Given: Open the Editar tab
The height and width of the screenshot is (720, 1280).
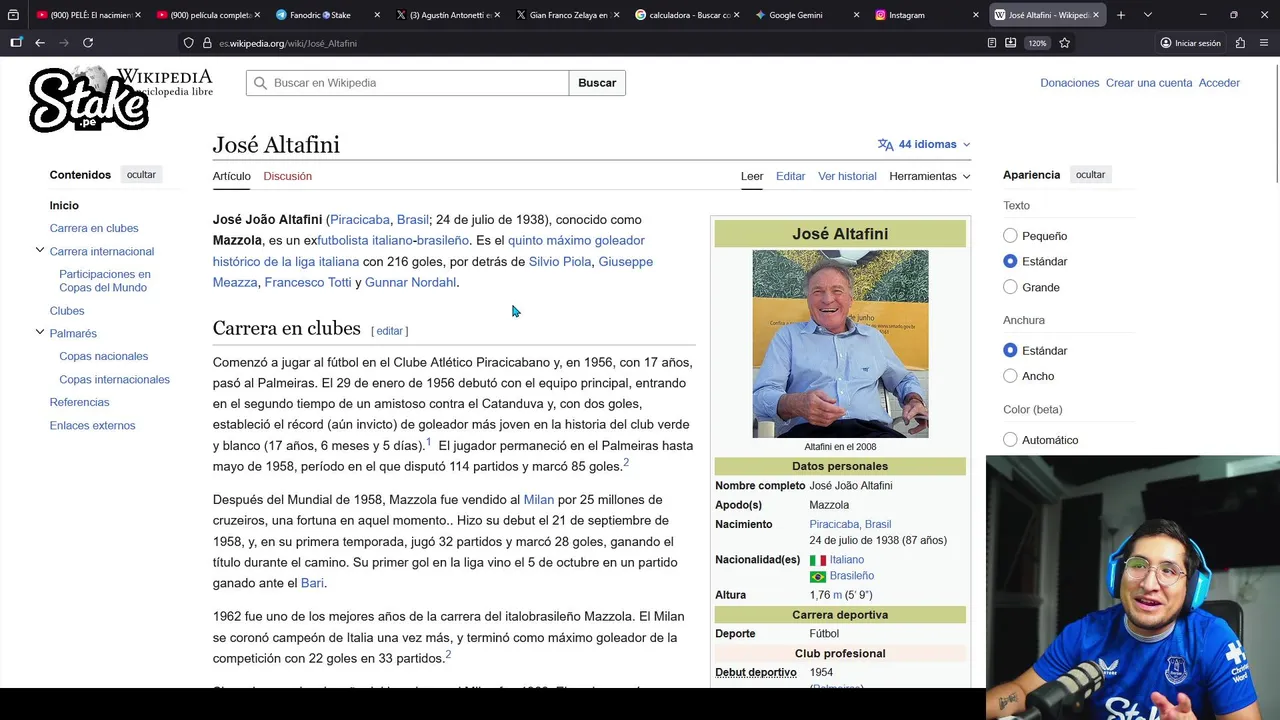Looking at the screenshot, I should (x=790, y=176).
